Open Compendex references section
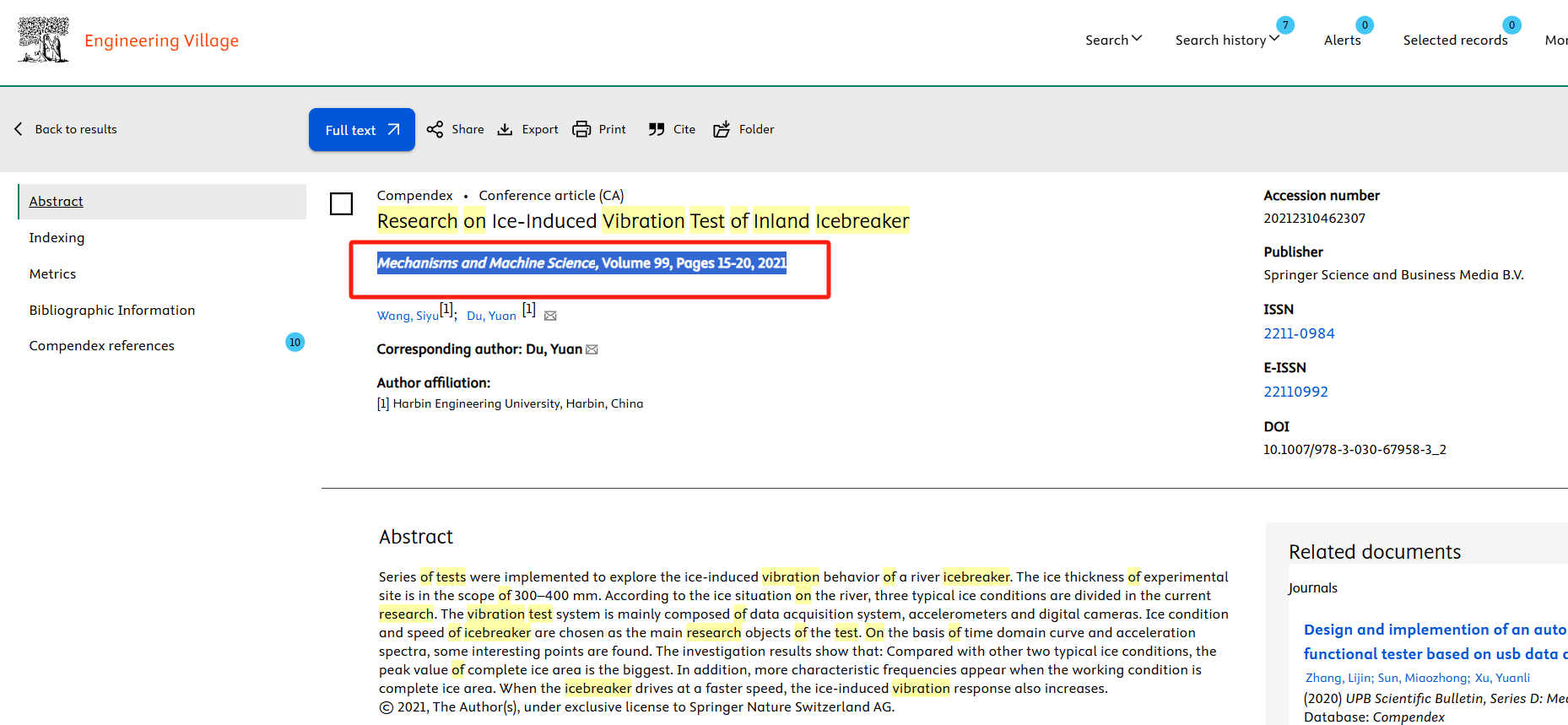Viewport: 1568px width, 725px height. pyautogui.click(x=101, y=345)
